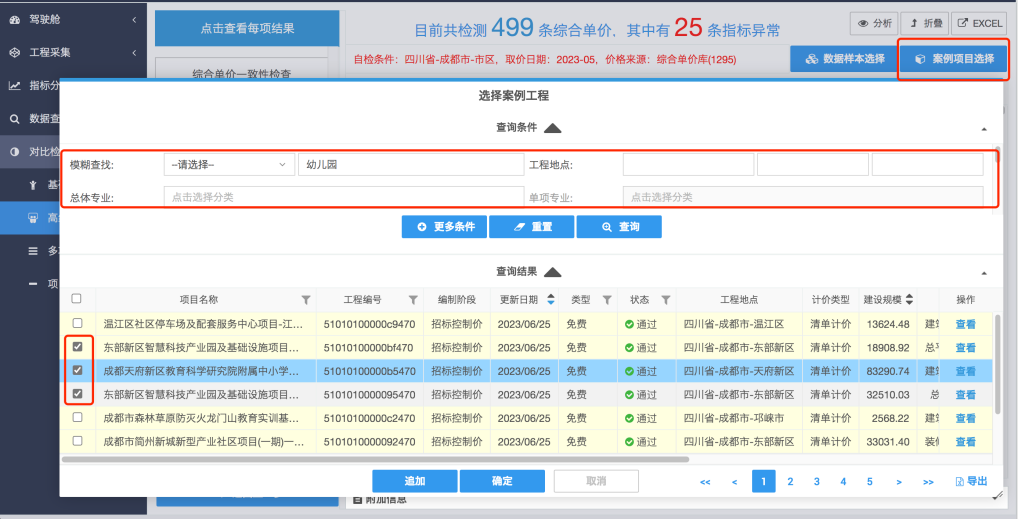Click small arrow at right of 查询条件 header
The height and width of the screenshot is (519, 1018).
(x=984, y=130)
